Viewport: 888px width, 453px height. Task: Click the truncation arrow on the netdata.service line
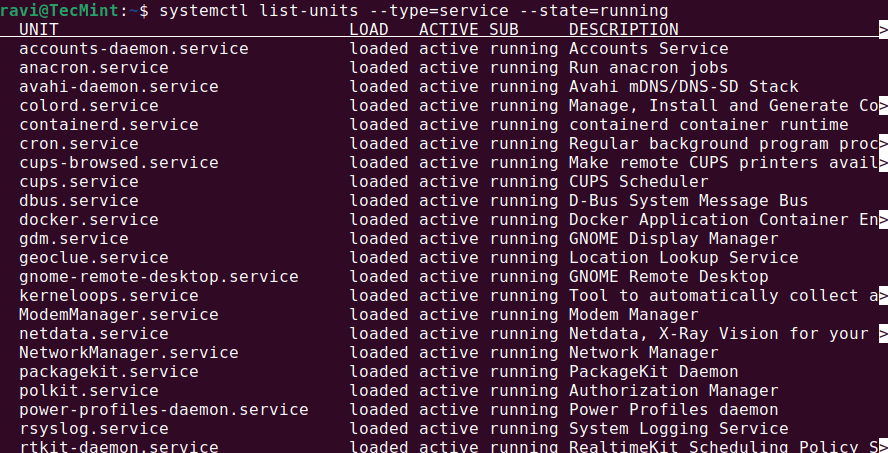pyautogui.click(x=883, y=334)
